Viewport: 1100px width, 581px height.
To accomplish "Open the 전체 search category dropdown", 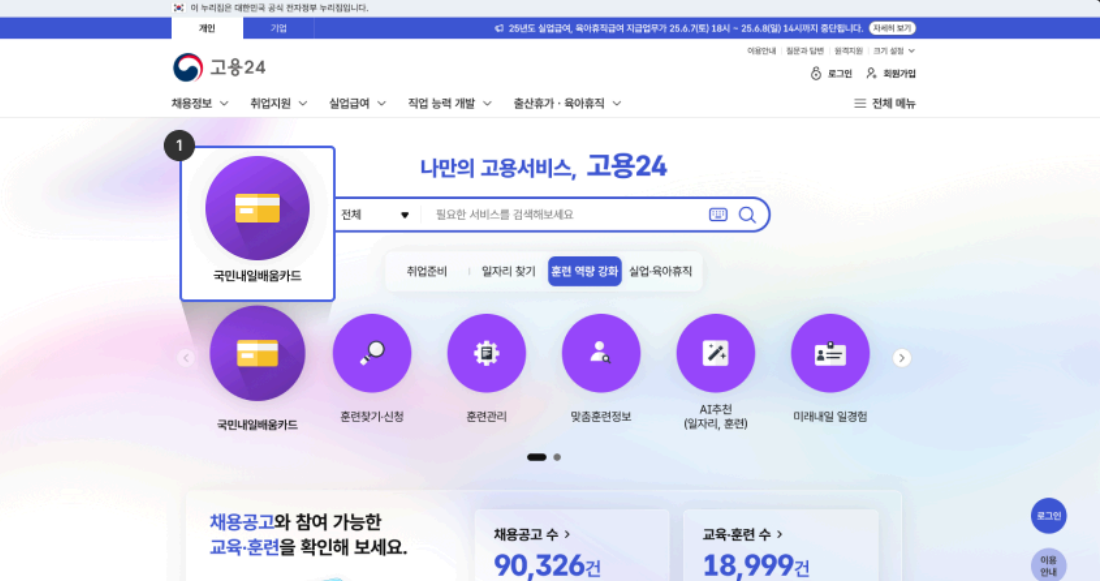I will click(375, 214).
